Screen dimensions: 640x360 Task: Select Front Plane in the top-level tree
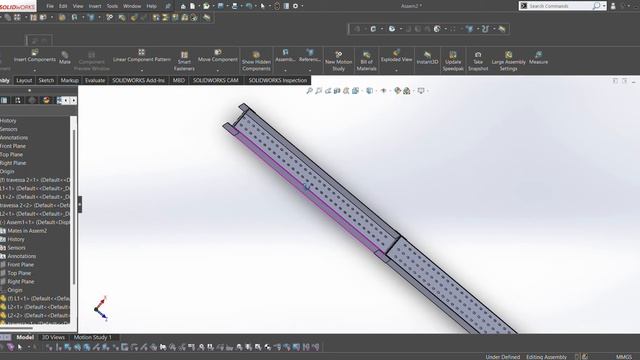coord(13,146)
